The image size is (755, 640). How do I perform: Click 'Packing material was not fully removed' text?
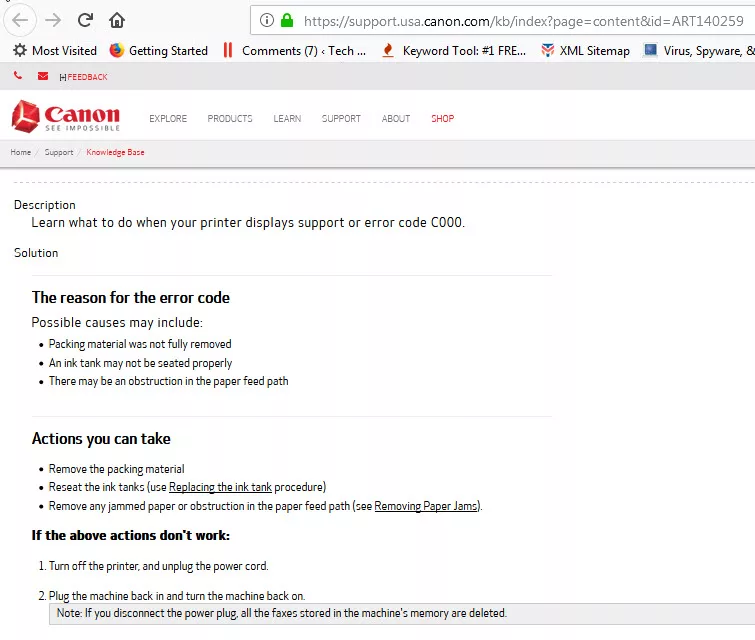[x=140, y=344]
